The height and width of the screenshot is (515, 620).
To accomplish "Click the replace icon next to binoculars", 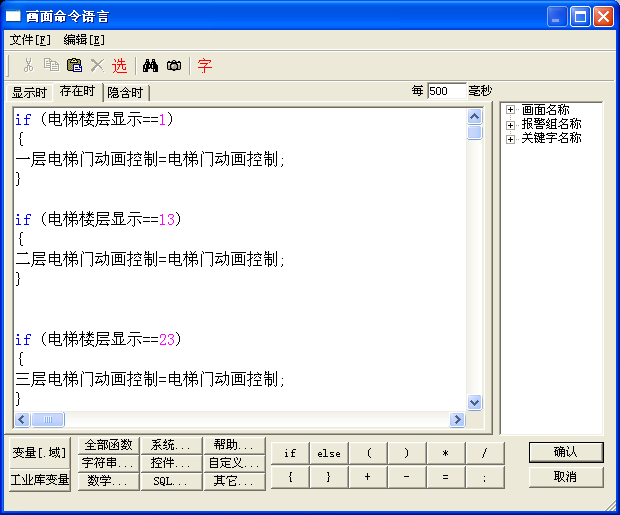I will point(174,66).
